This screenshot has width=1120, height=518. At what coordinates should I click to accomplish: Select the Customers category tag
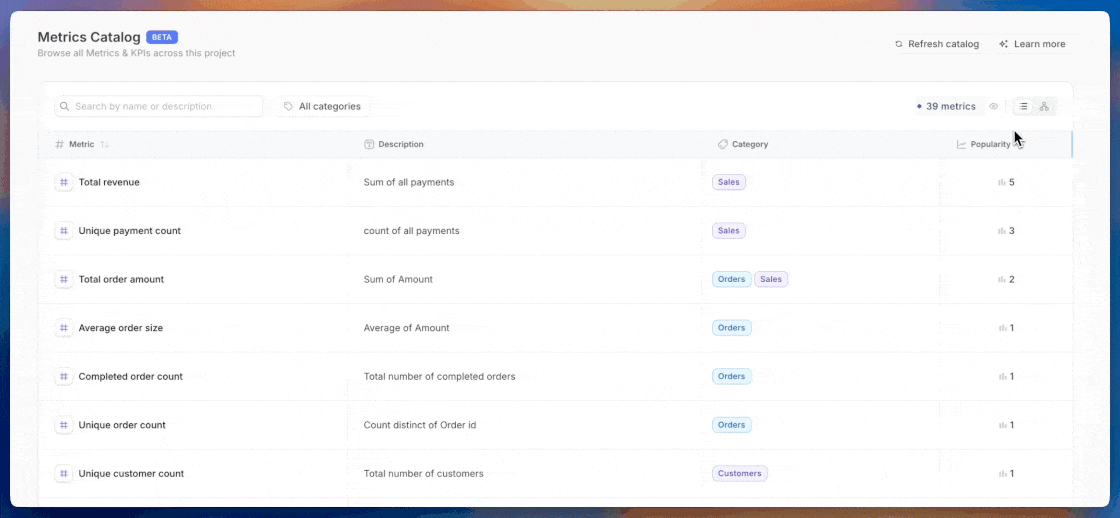click(x=740, y=474)
